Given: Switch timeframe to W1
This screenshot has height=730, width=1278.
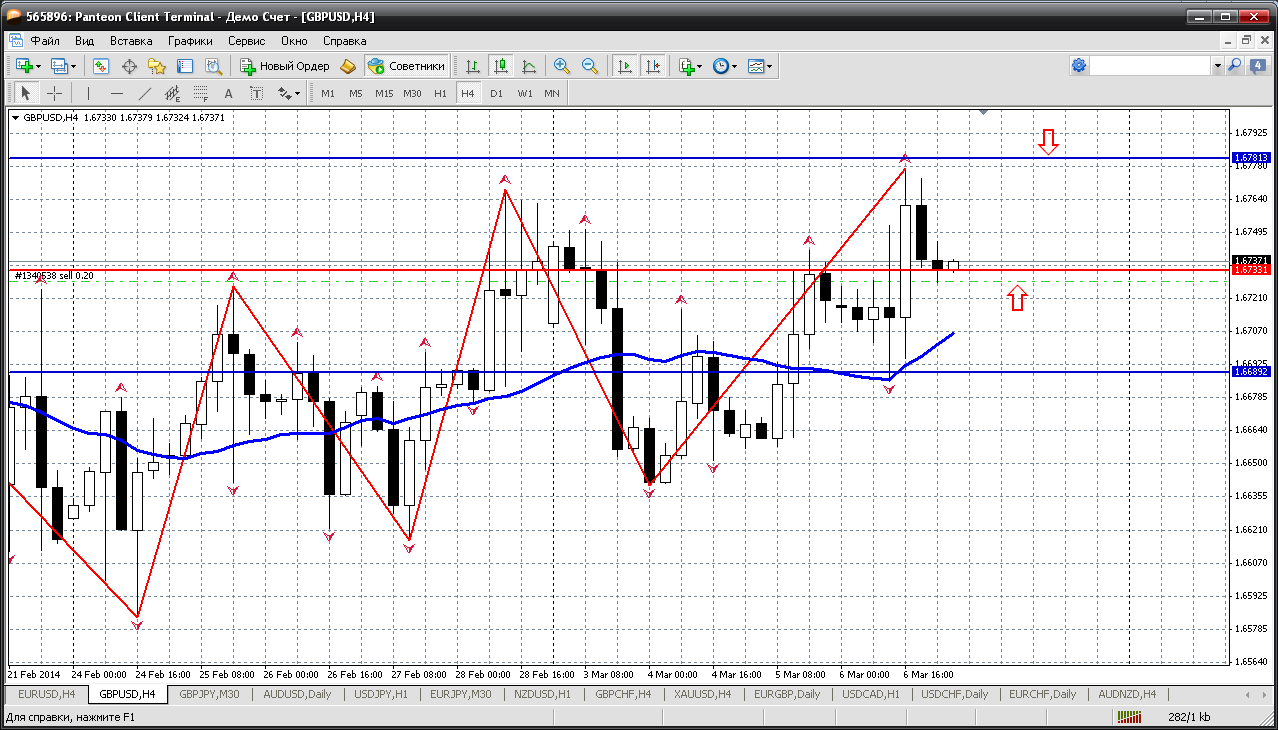Looking at the screenshot, I should click(x=525, y=93).
